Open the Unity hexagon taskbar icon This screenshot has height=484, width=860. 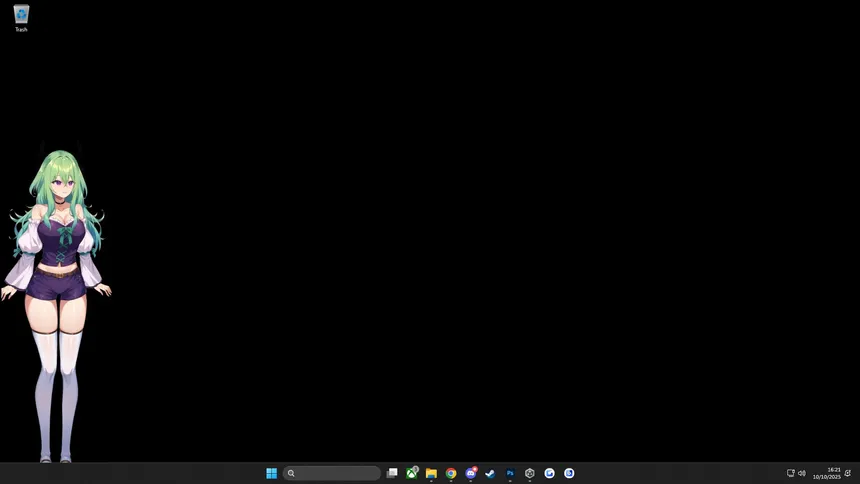[530, 473]
